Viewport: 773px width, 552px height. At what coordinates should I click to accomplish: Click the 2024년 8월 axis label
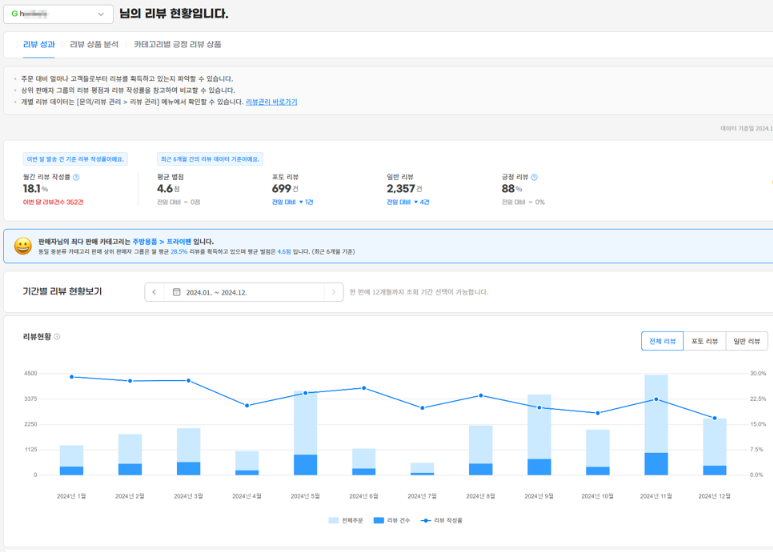481,496
